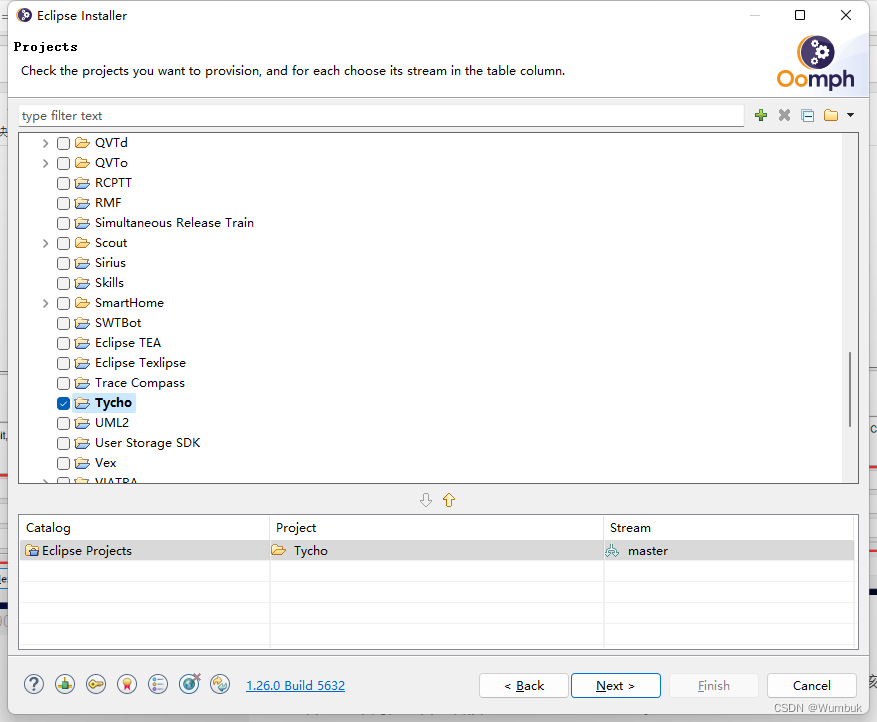This screenshot has height=722, width=877.
Task: Check the RCPTT checkbox
Action: click(x=63, y=183)
